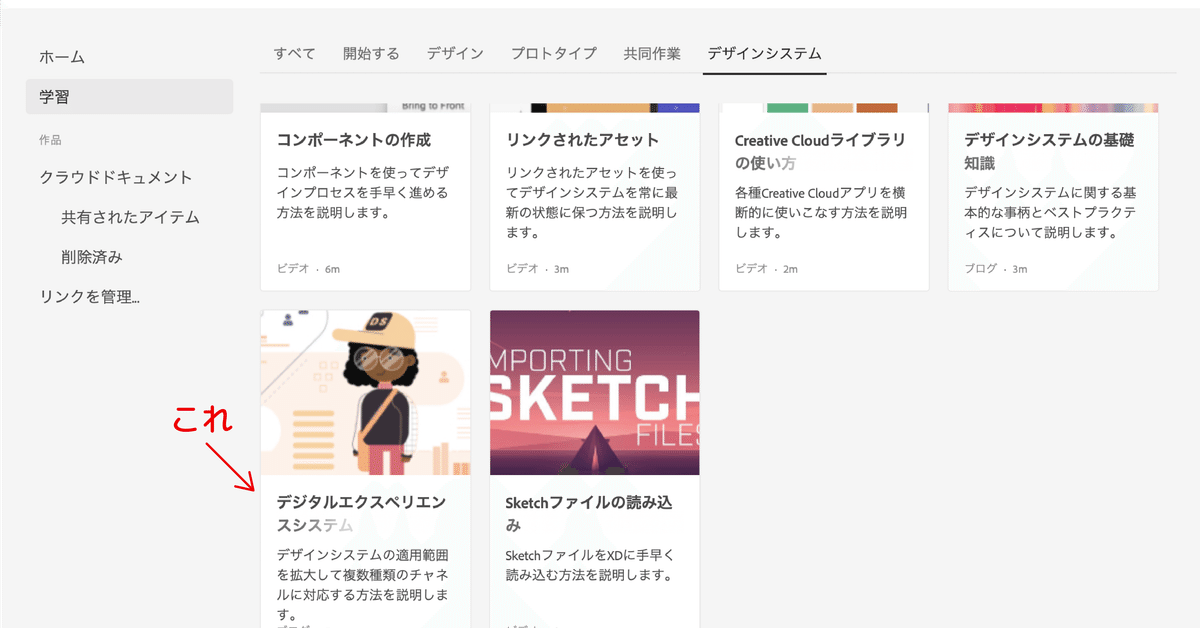
Task: Click デジタルエクスペリエンスシステム description text
Action: [x=361, y=584]
